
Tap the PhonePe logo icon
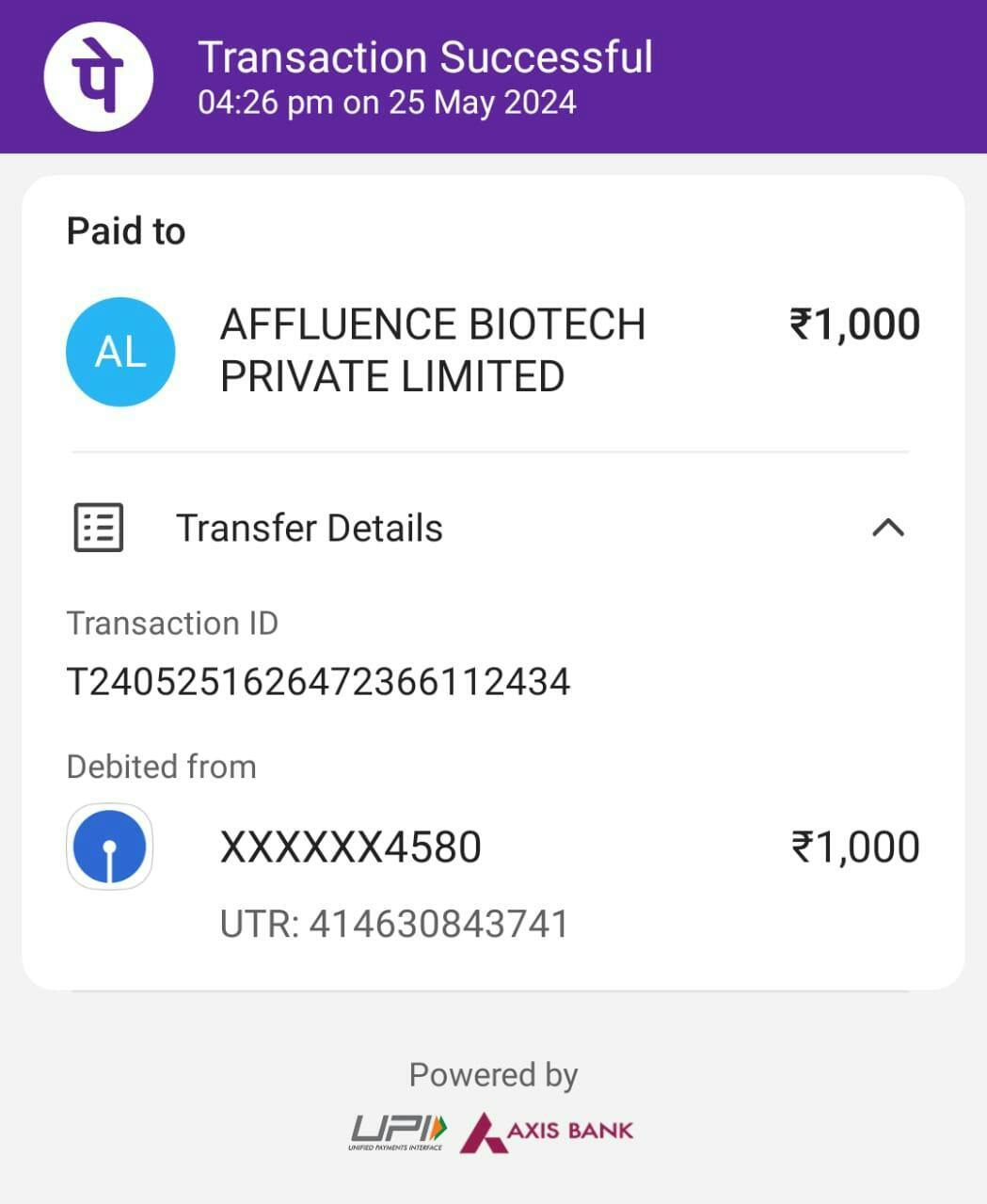point(98,76)
